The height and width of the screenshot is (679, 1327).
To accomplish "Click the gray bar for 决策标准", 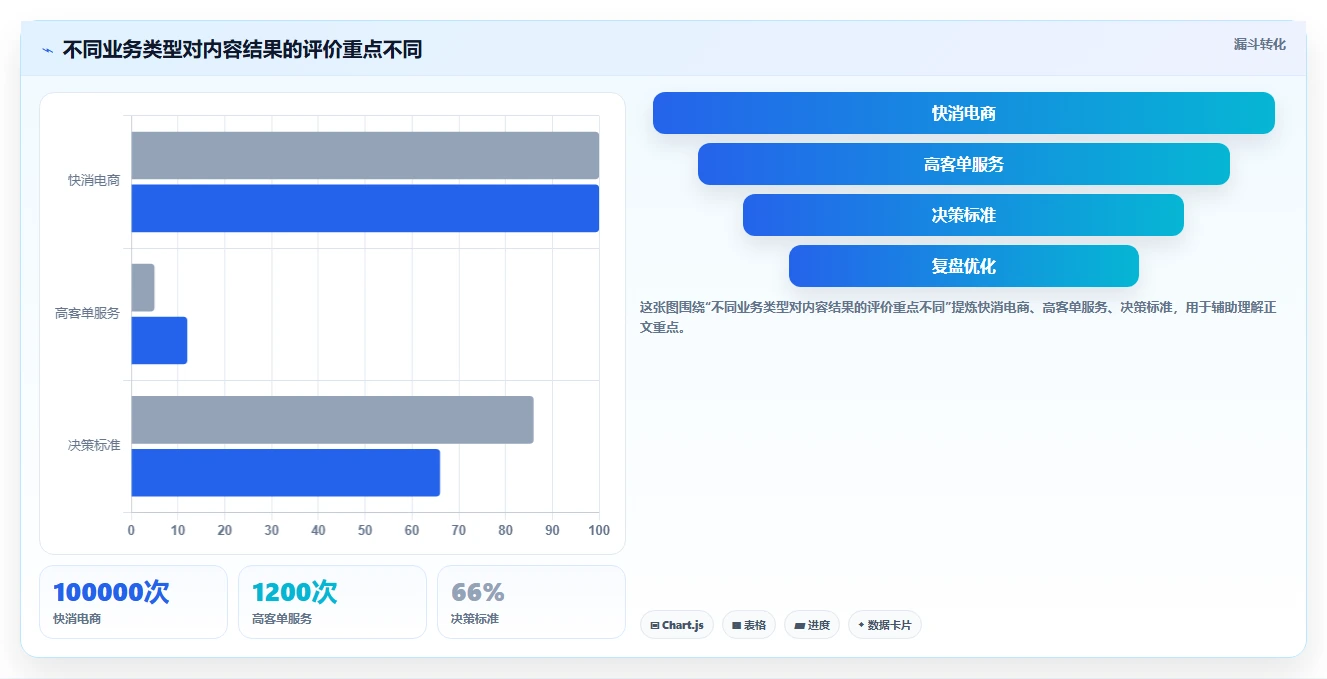I will 332,420.
